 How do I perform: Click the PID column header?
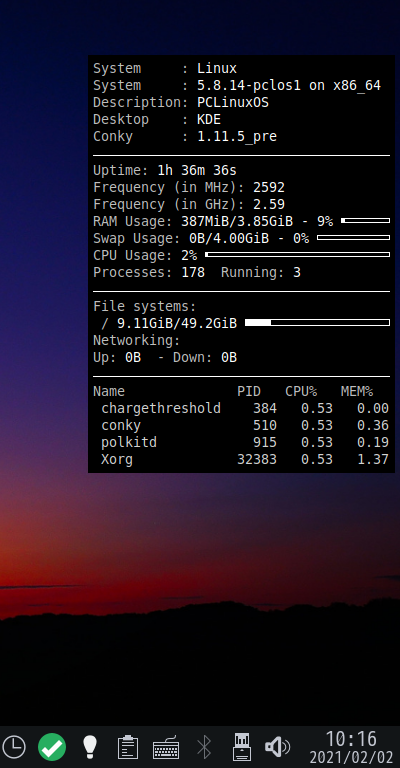249,391
